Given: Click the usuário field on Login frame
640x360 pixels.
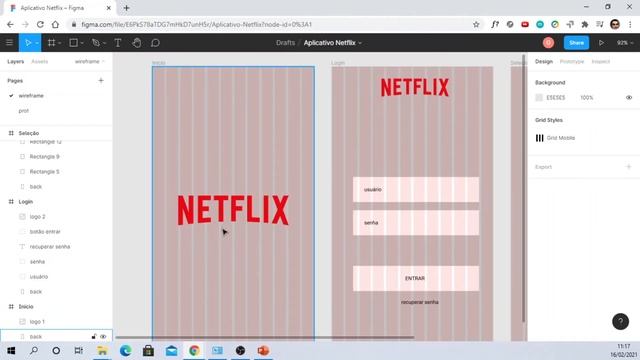Looking at the screenshot, I should click(x=416, y=189).
